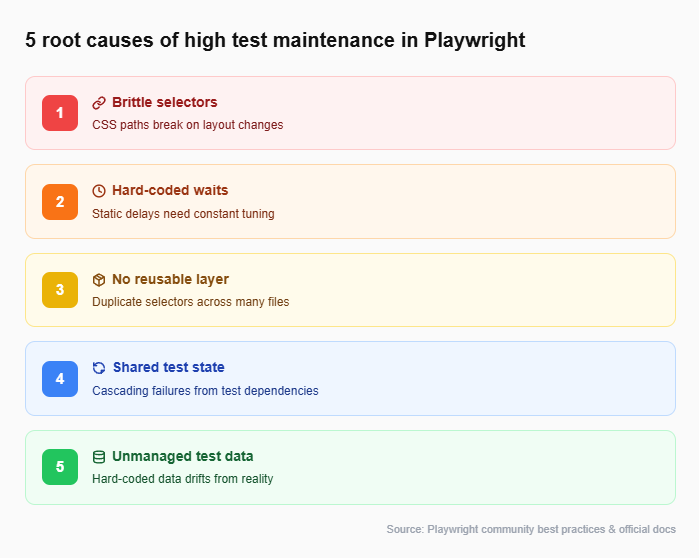Image resolution: width=699 pixels, height=558 pixels.
Task: Click 'Cascading failures from test dependencies' description
Action: (205, 390)
